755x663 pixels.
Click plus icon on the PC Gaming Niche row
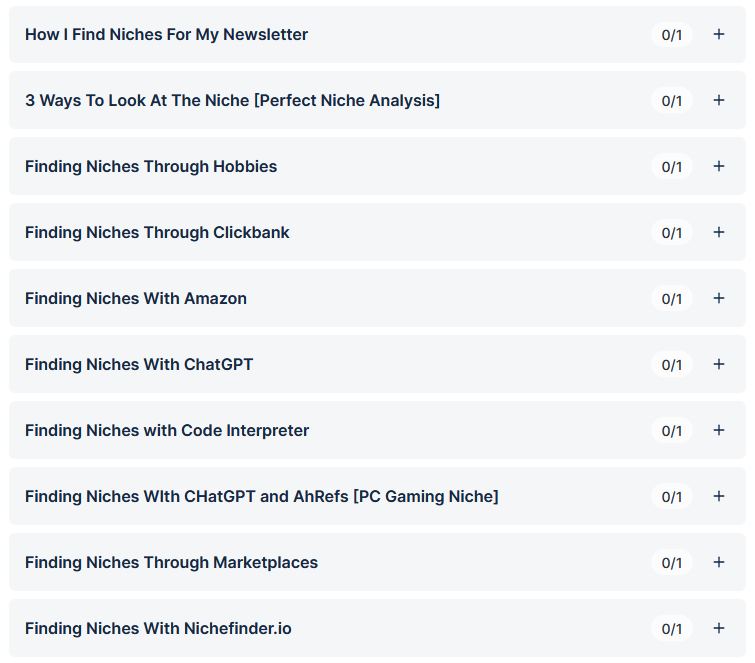(x=718, y=496)
